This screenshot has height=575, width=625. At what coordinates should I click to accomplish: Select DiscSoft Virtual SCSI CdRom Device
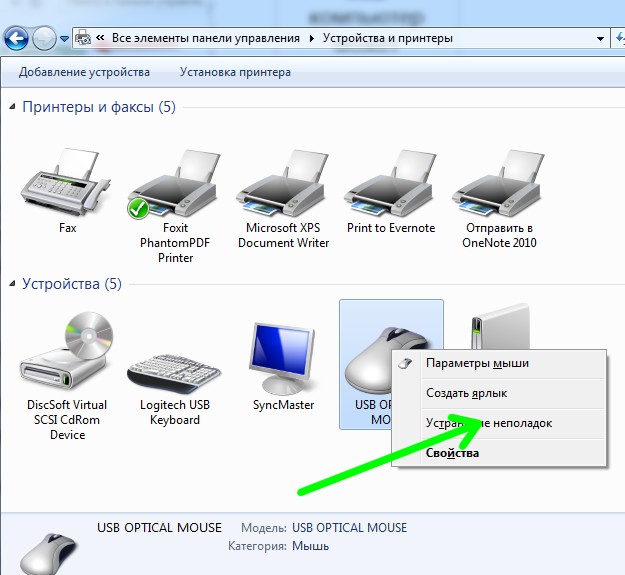pos(67,360)
